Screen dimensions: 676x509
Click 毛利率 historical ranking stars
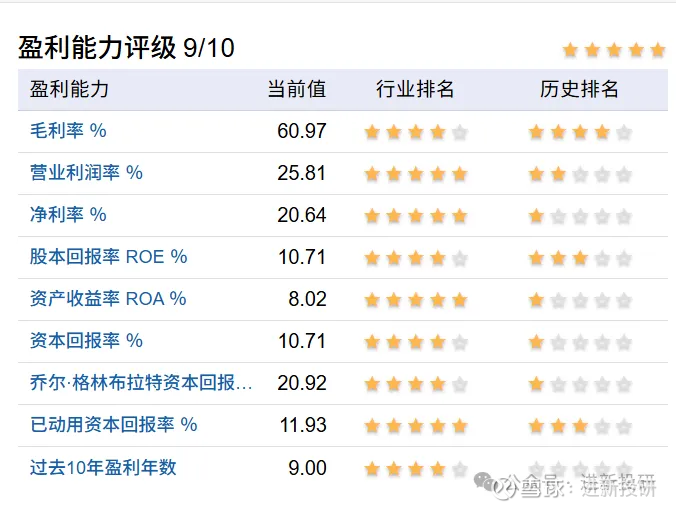(580, 131)
